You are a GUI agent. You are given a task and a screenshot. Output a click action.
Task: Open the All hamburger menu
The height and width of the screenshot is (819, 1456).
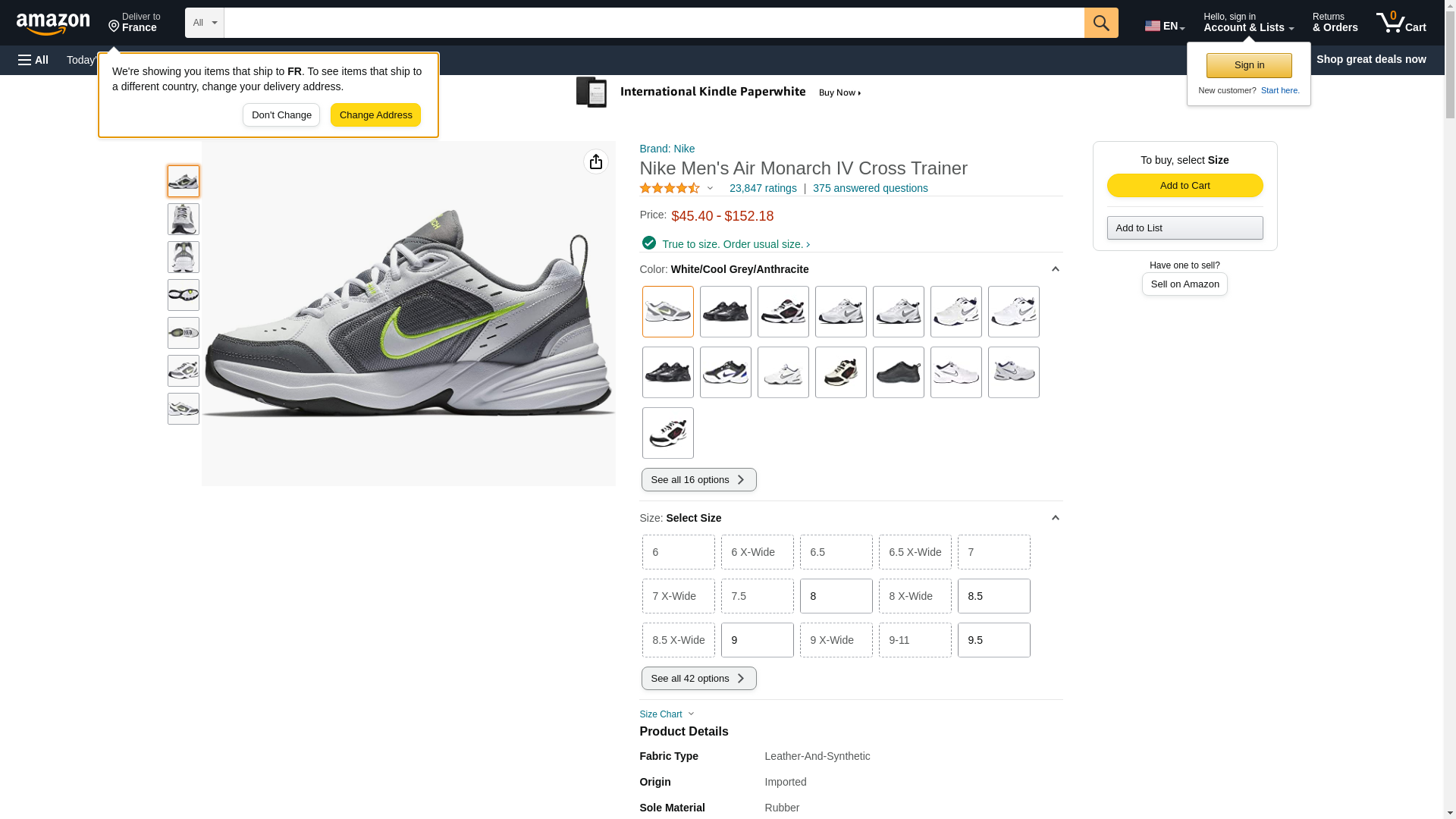(x=33, y=60)
